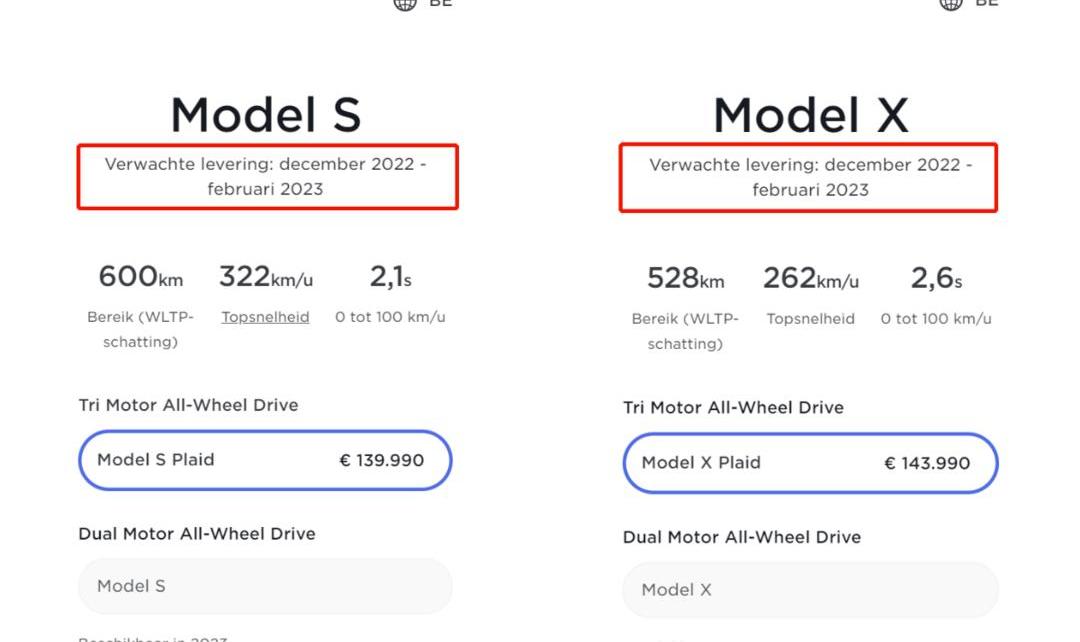Select the Model S Plaid option

coord(265,460)
